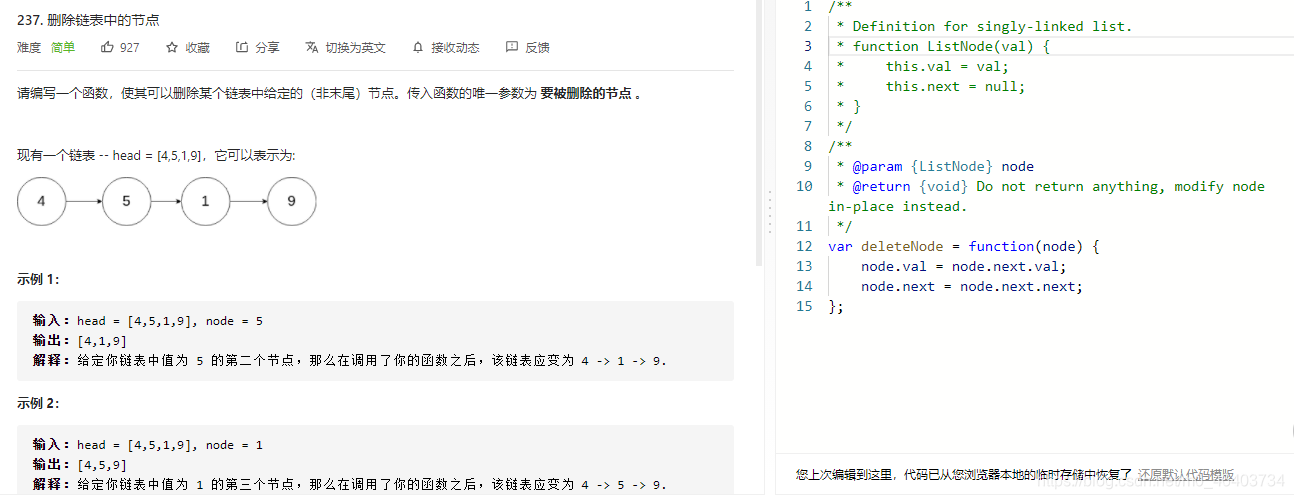The width and height of the screenshot is (1294, 499).
Task: Click the panel divider handle between description and editor
Action: point(769,213)
